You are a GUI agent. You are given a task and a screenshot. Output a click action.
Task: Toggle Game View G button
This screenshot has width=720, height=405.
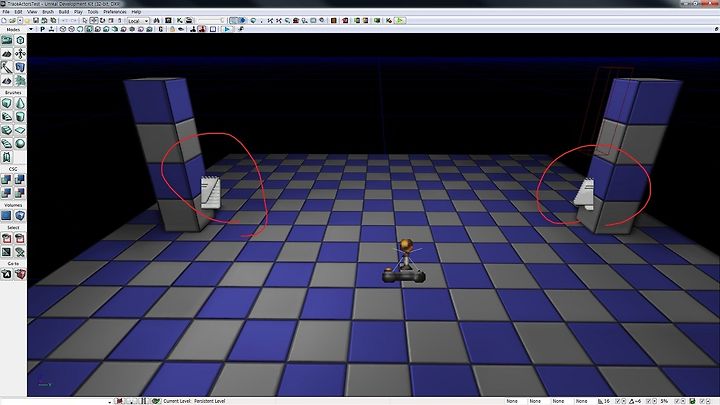coord(160,29)
